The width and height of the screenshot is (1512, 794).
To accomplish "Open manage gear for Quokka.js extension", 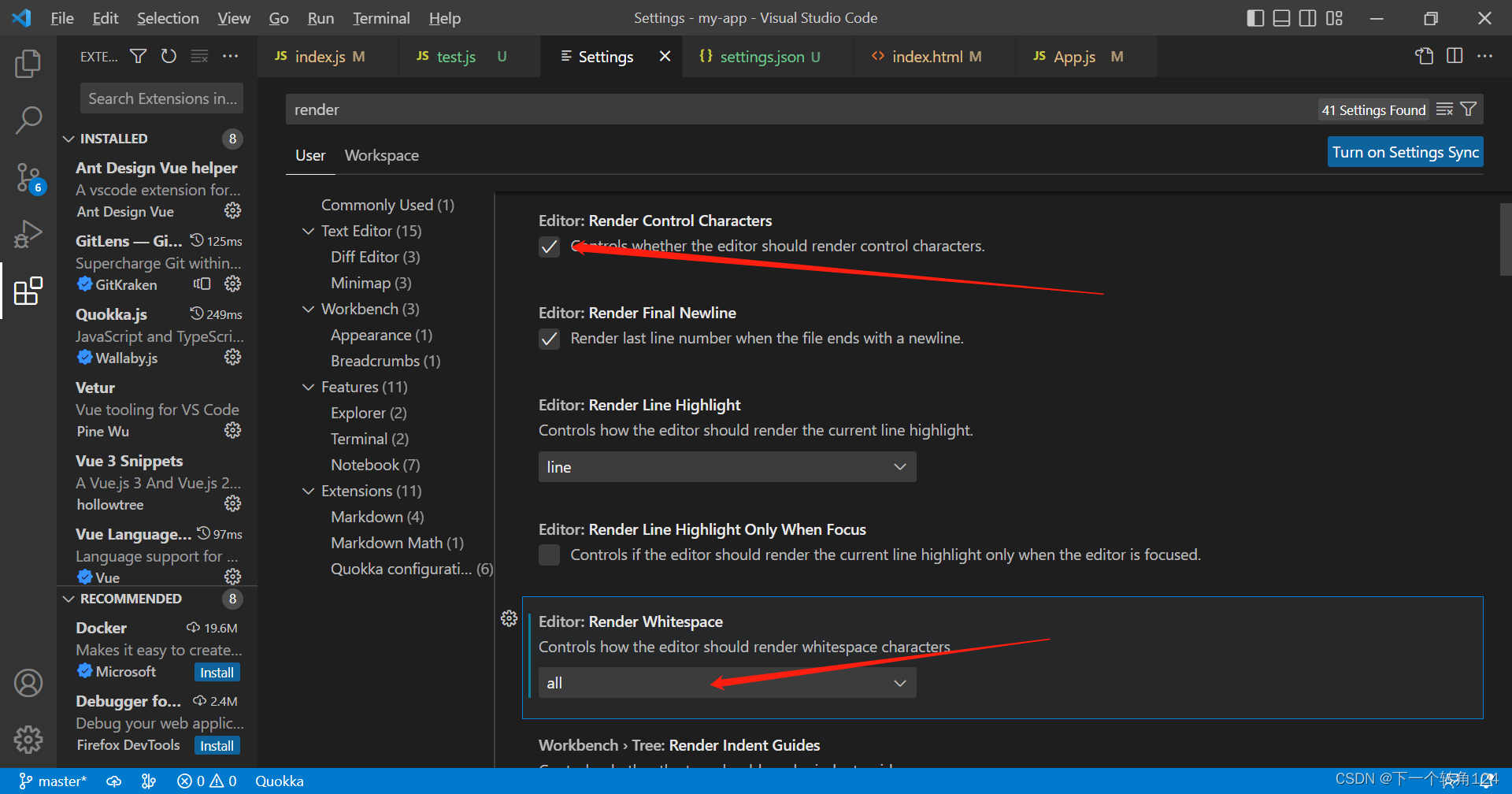I will (x=232, y=357).
